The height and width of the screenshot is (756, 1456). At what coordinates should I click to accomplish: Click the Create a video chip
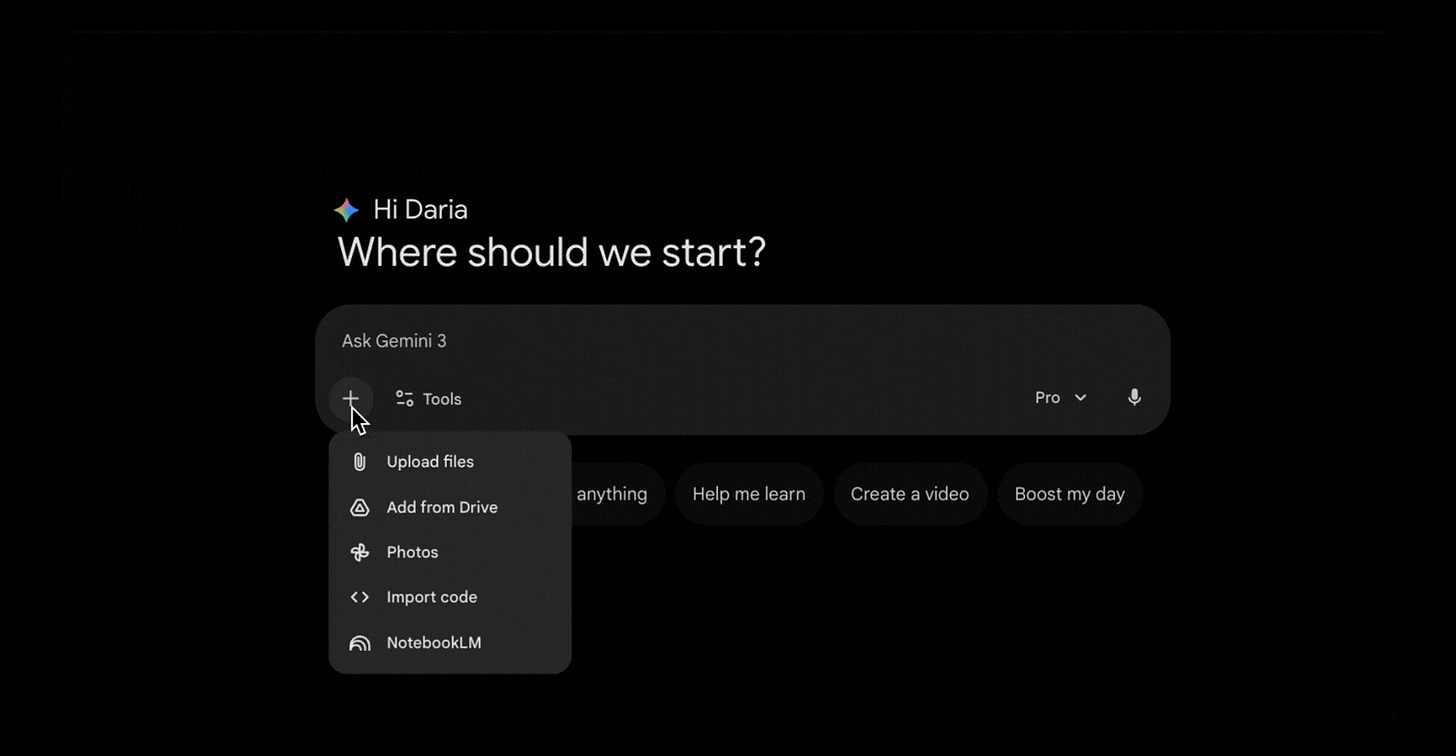click(910, 494)
